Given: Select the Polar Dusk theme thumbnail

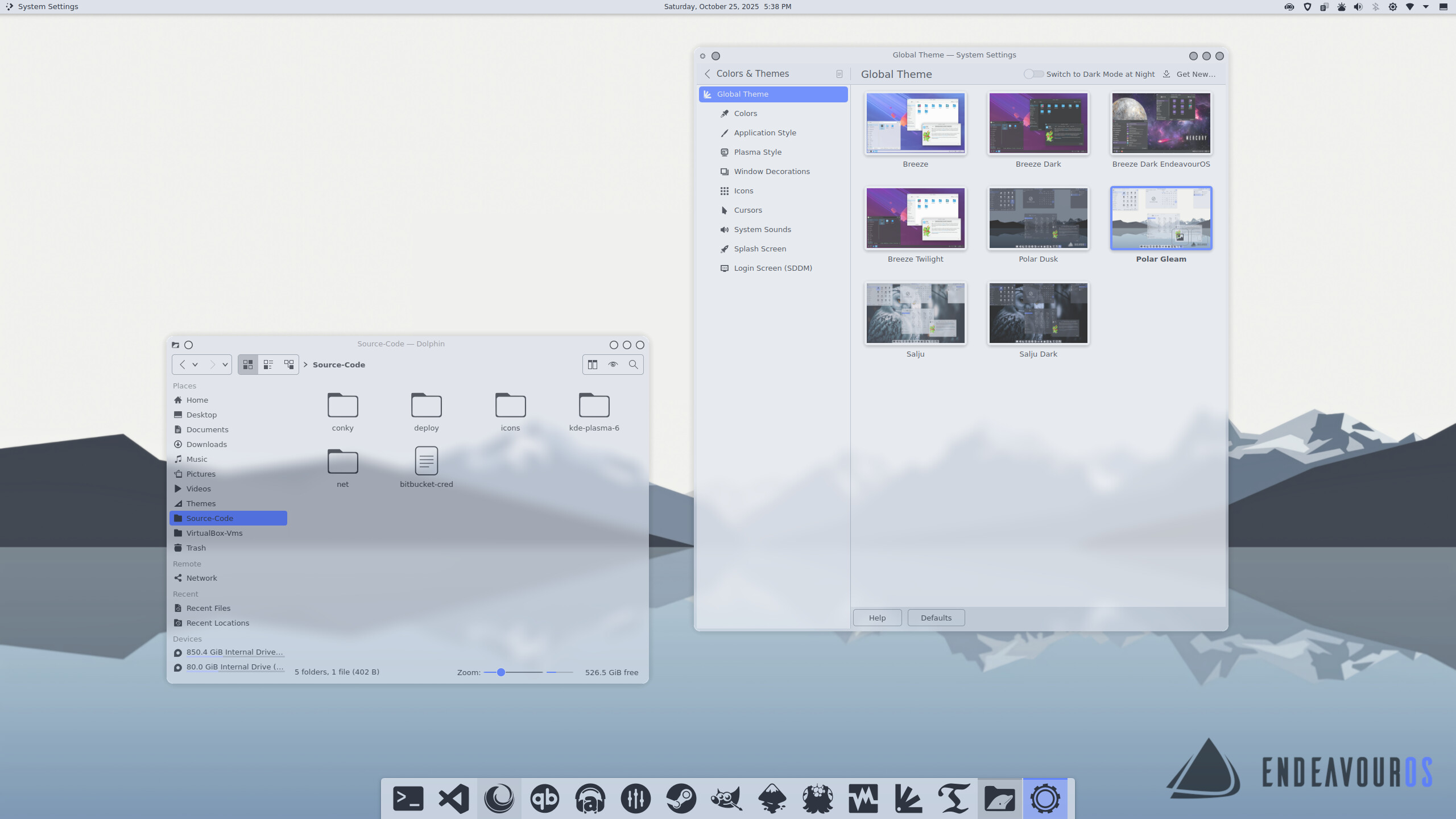Looking at the screenshot, I should click(x=1038, y=218).
